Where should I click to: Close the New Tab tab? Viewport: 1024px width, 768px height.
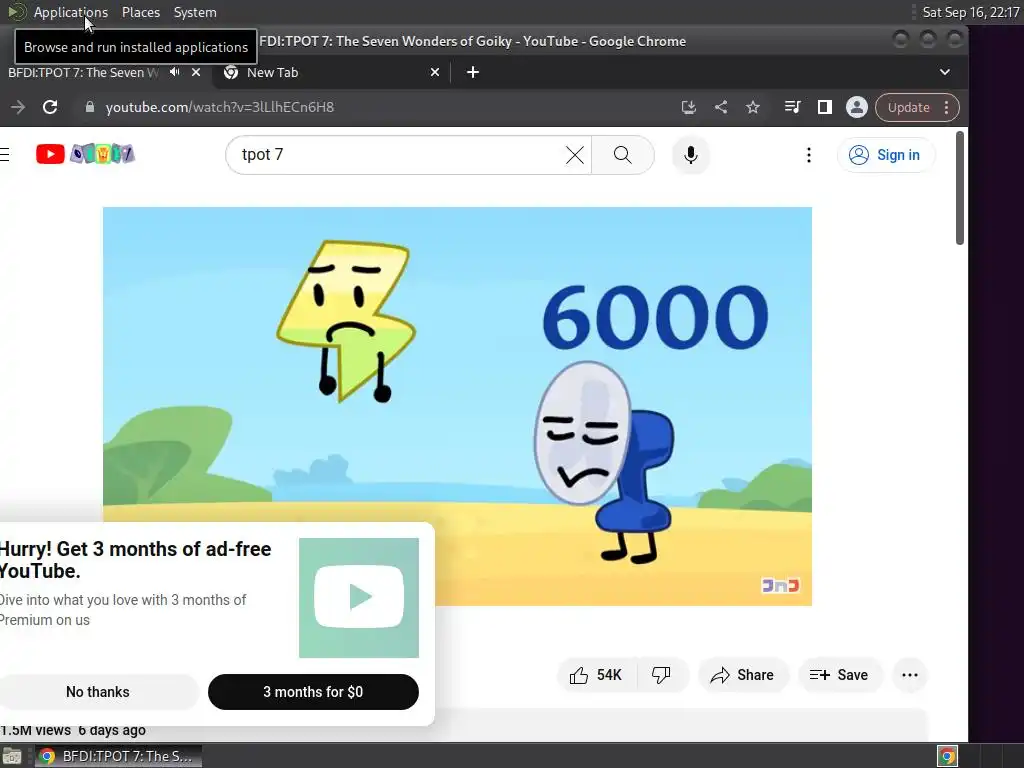coord(435,72)
